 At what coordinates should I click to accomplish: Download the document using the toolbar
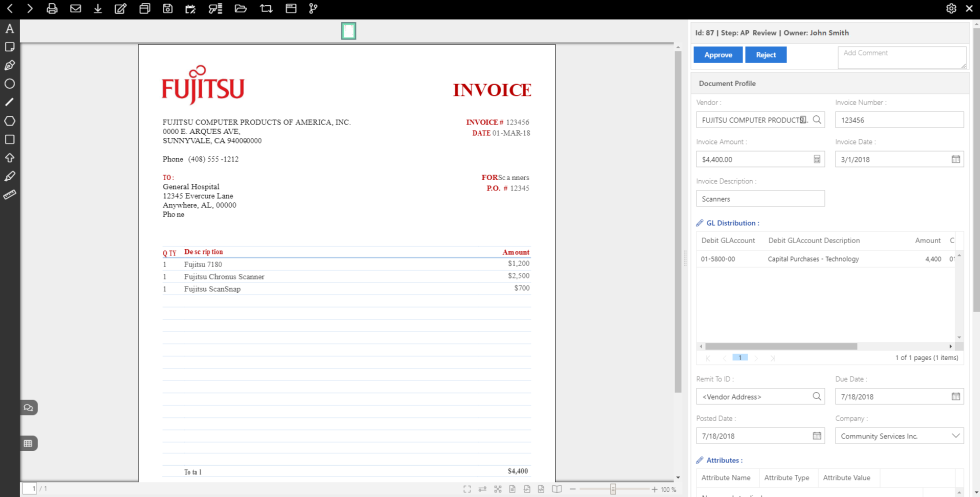click(x=98, y=9)
